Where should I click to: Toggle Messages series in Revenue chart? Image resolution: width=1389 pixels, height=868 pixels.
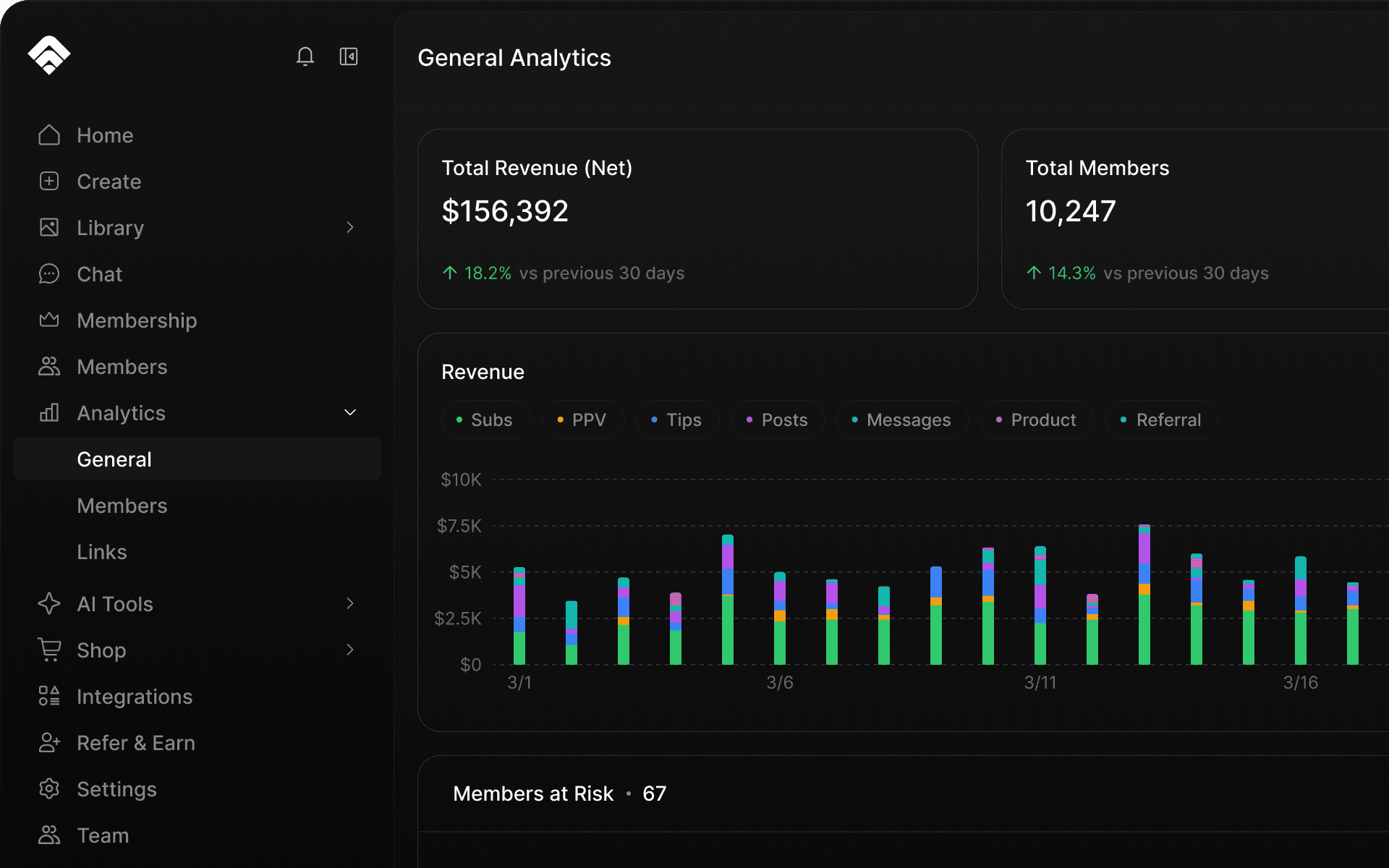click(903, 420)
